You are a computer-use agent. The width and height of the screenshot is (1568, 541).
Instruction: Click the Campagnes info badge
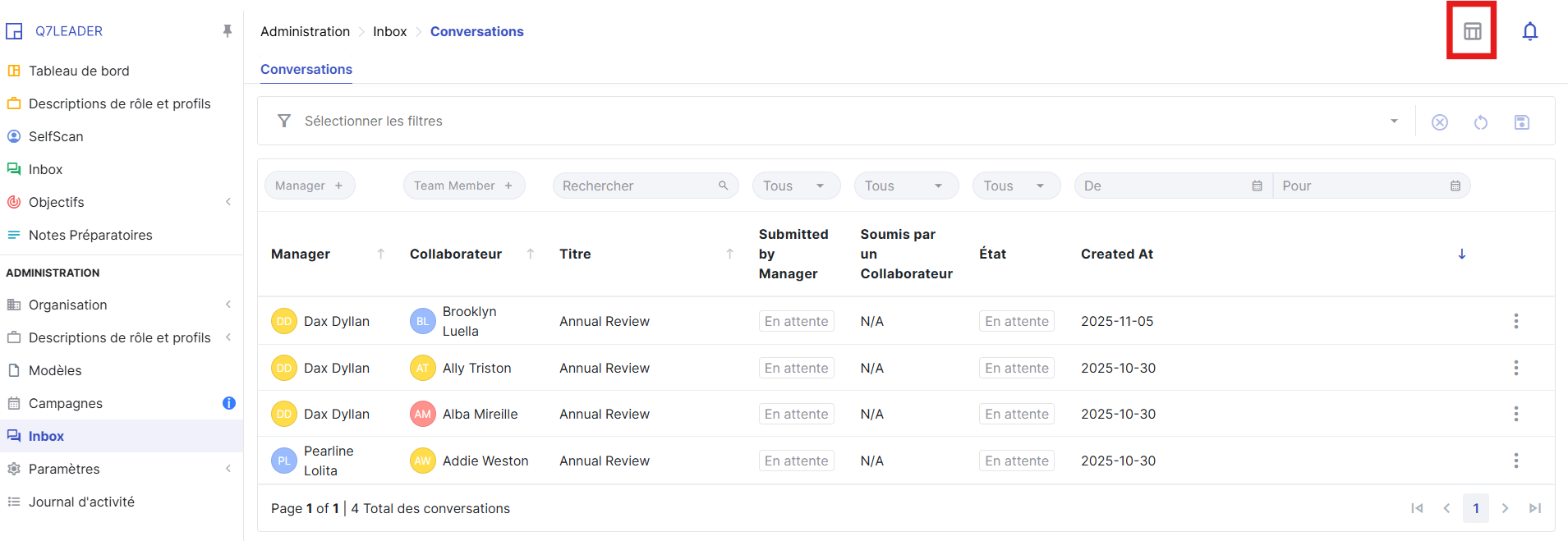228,403
